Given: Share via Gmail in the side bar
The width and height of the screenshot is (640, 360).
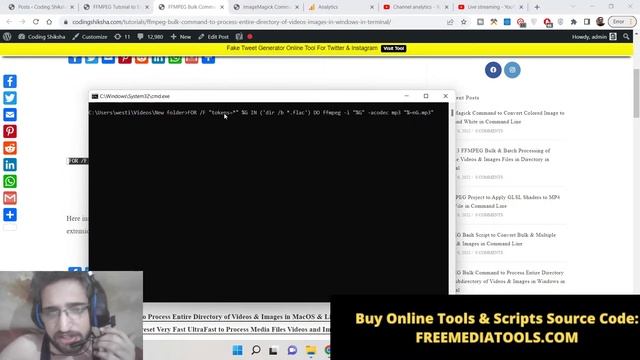Looking at the screenshot, I should click(x=10, y=198).
